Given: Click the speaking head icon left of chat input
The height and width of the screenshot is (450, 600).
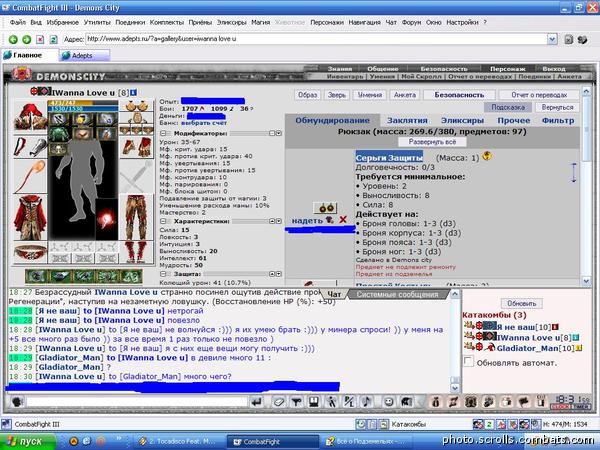Looking at the screenshot, I should [17, 402].
